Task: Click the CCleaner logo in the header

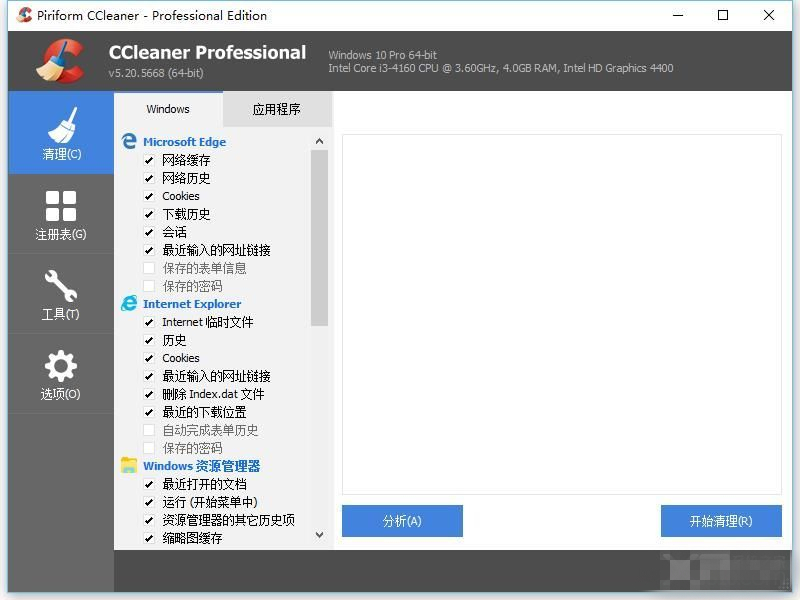Action: [x=61, y=61]
